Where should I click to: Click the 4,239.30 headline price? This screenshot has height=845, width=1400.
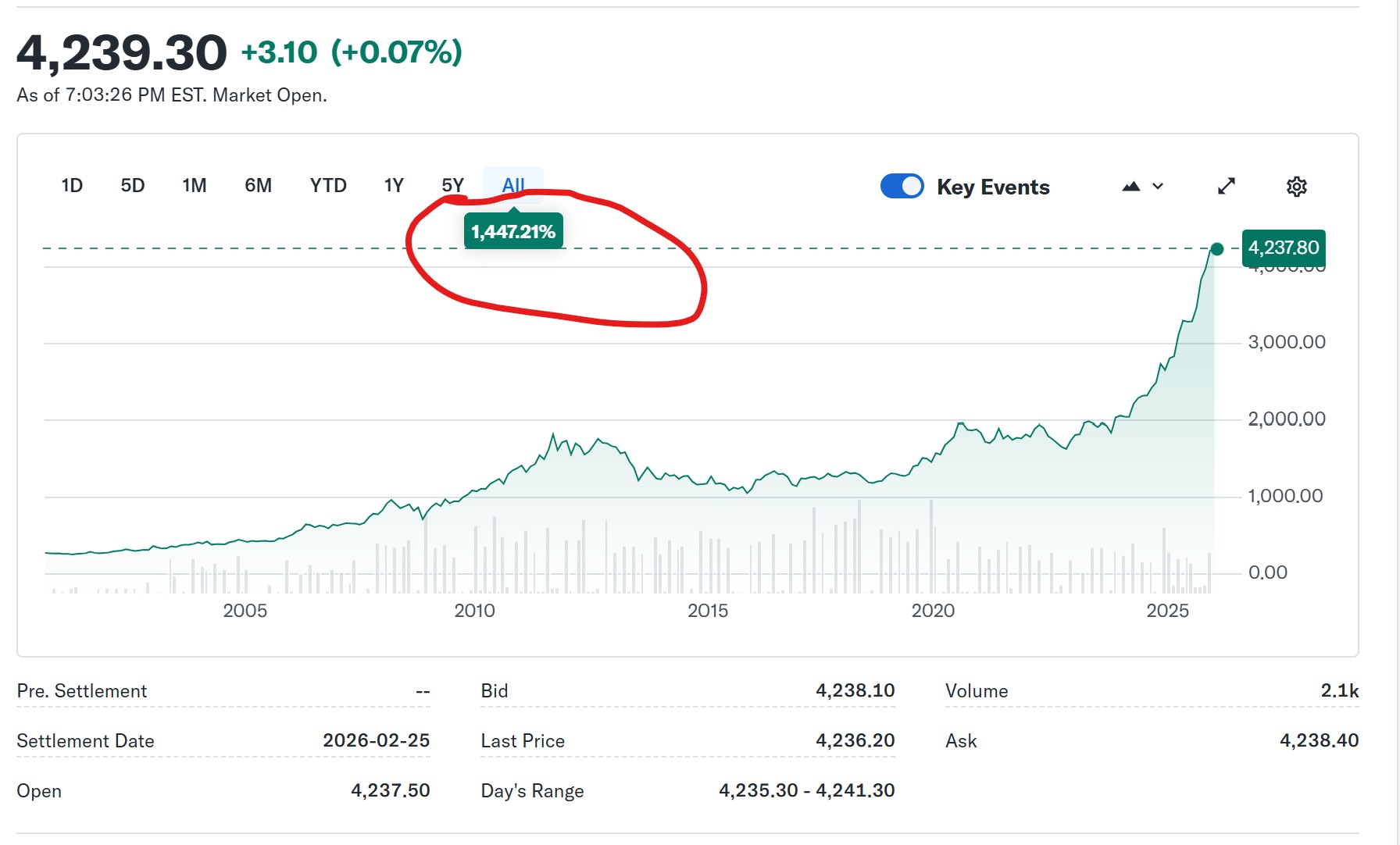(x=122, y=53)
